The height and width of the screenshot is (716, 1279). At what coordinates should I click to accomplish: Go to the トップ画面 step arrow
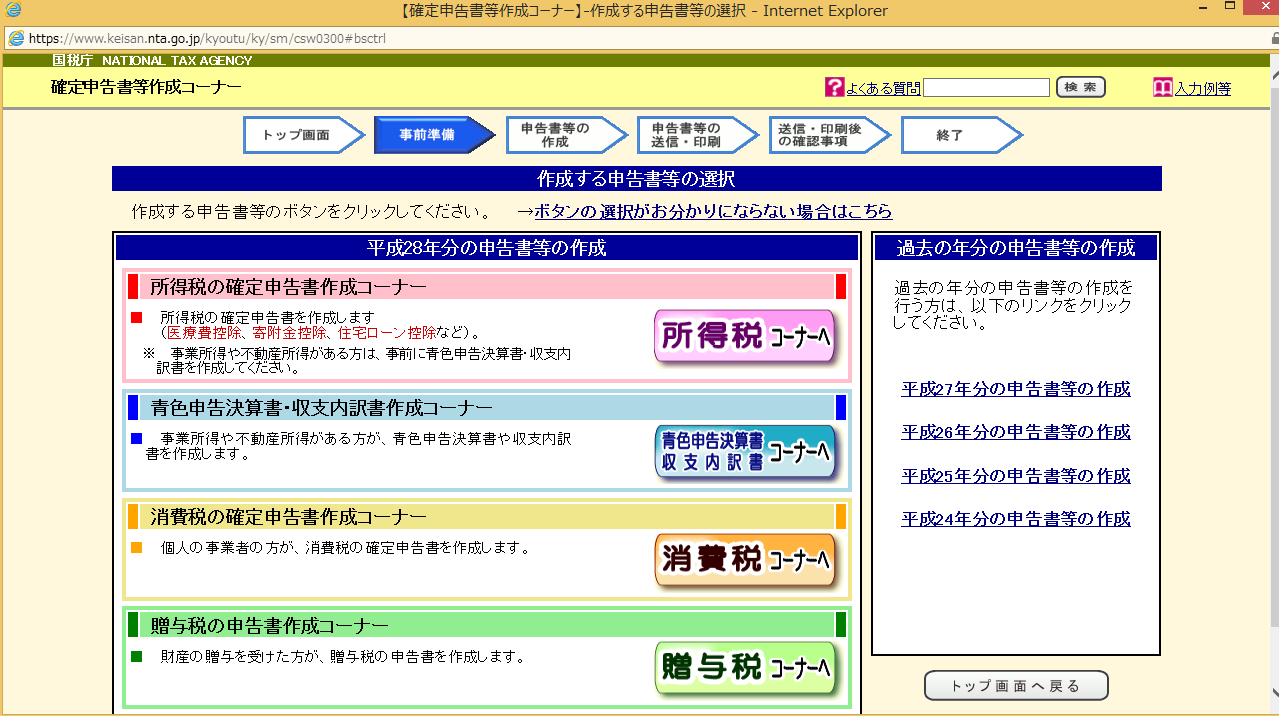click(304, 135)
